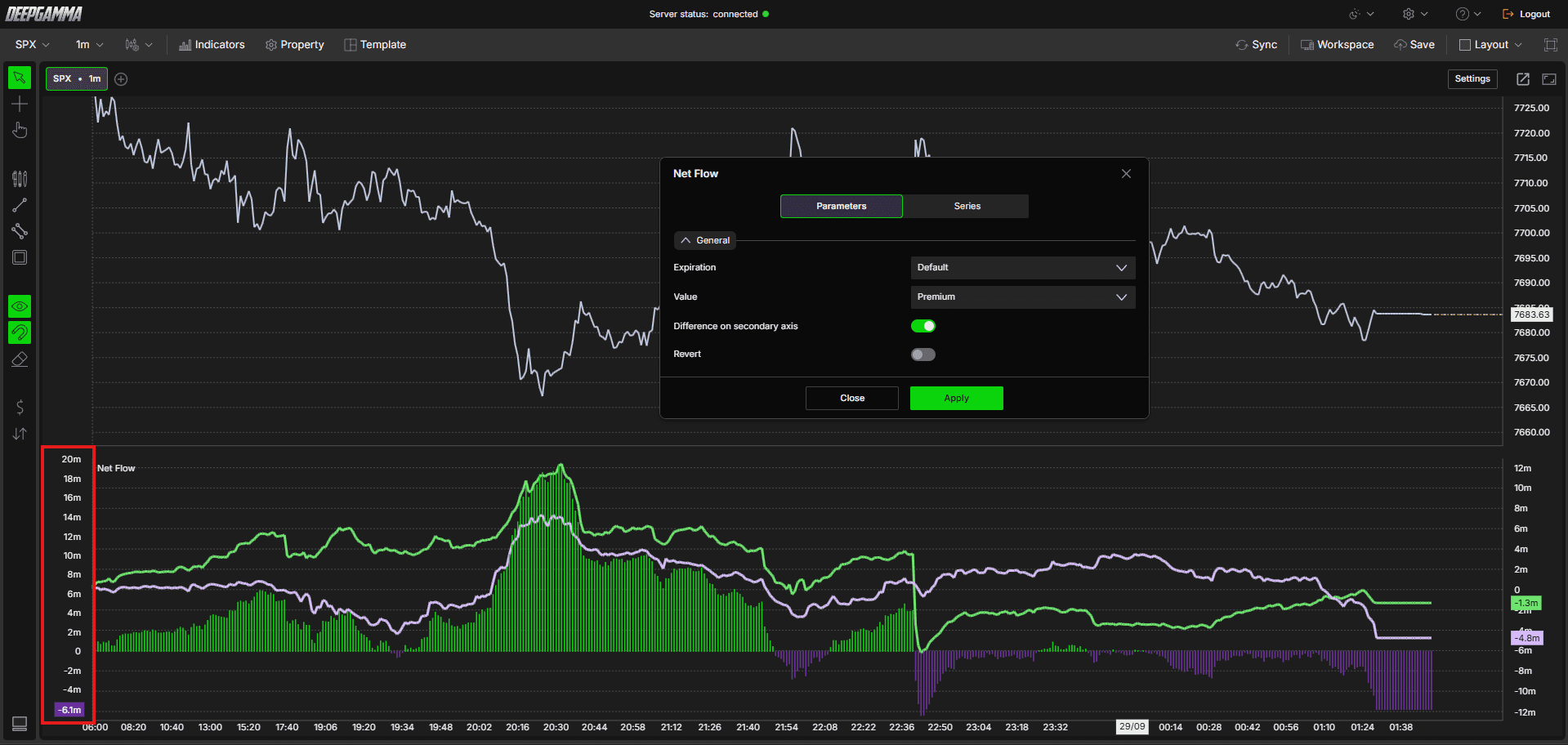Open the Value dropdown set to Premium
1568x745 pixels.
1023,297
